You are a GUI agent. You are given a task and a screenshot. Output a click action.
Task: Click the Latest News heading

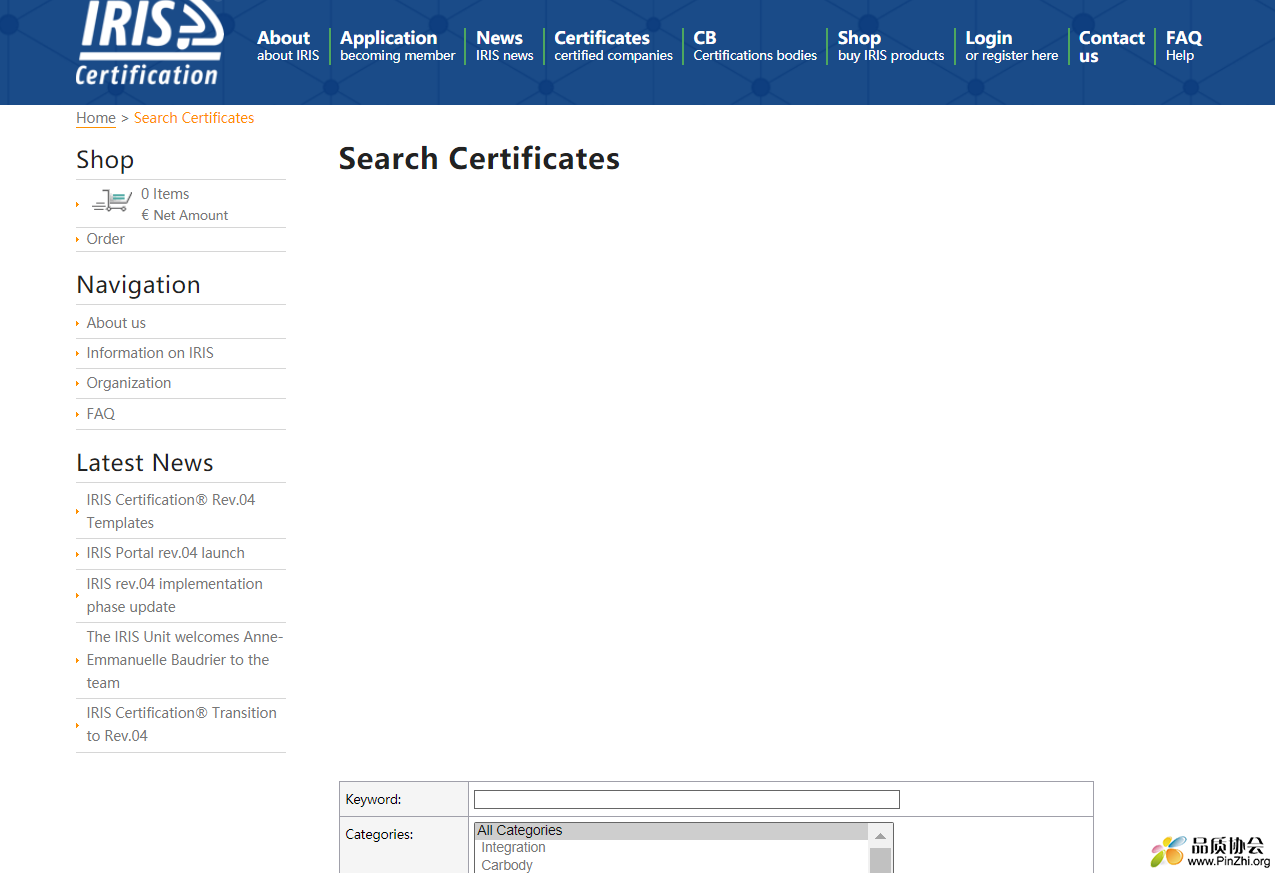pos(145,463)
